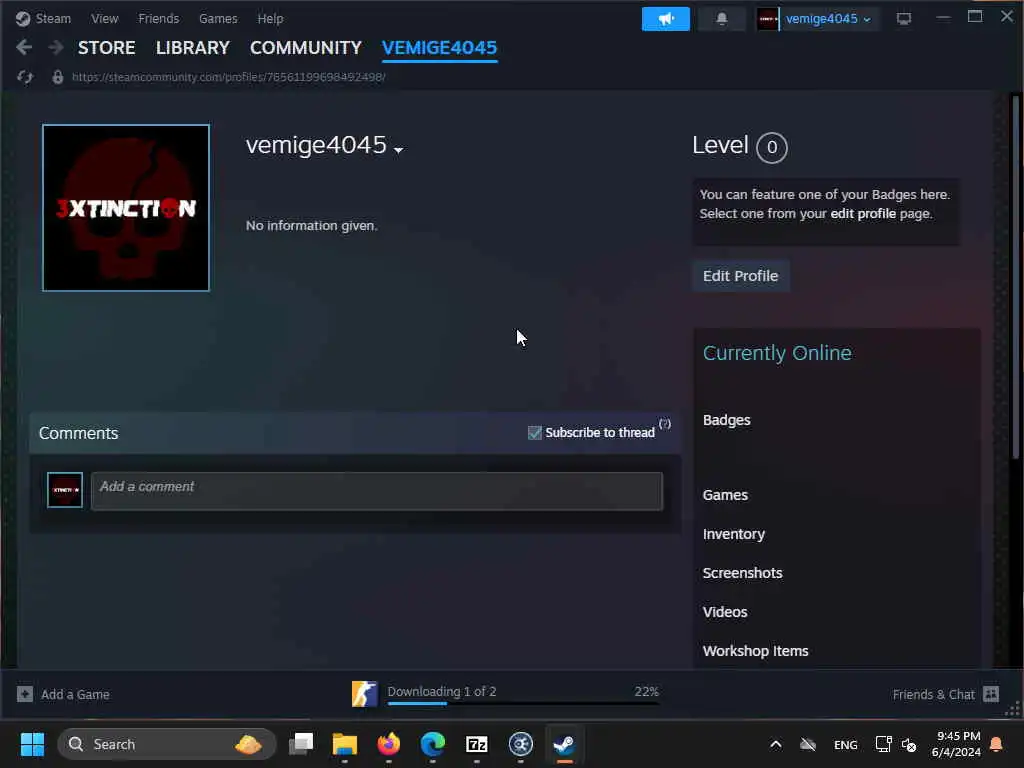Open the Games link in sidebar
Viewport: 1024px width, 768px height.
tap(725, 495)
